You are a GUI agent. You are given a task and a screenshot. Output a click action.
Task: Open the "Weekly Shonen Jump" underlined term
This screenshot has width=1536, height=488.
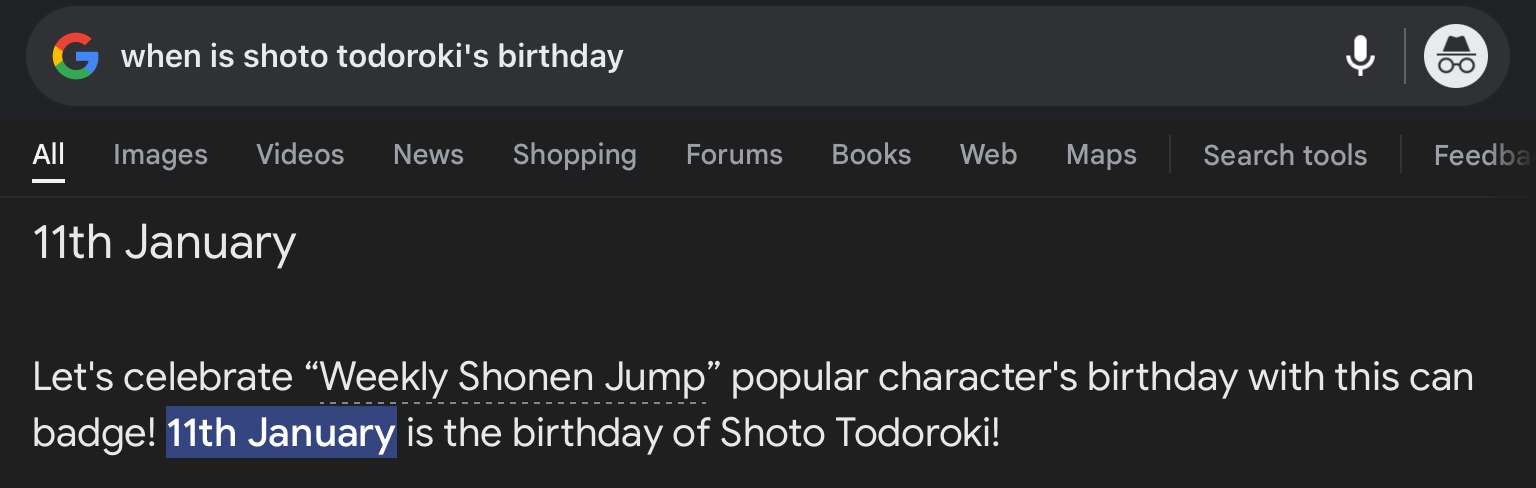[x=513, y=378]
